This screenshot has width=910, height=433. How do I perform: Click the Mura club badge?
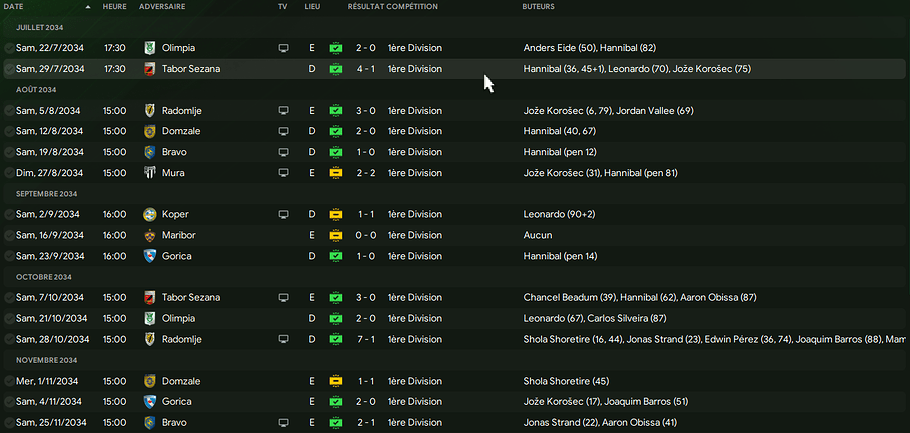(x=150, y=173)
